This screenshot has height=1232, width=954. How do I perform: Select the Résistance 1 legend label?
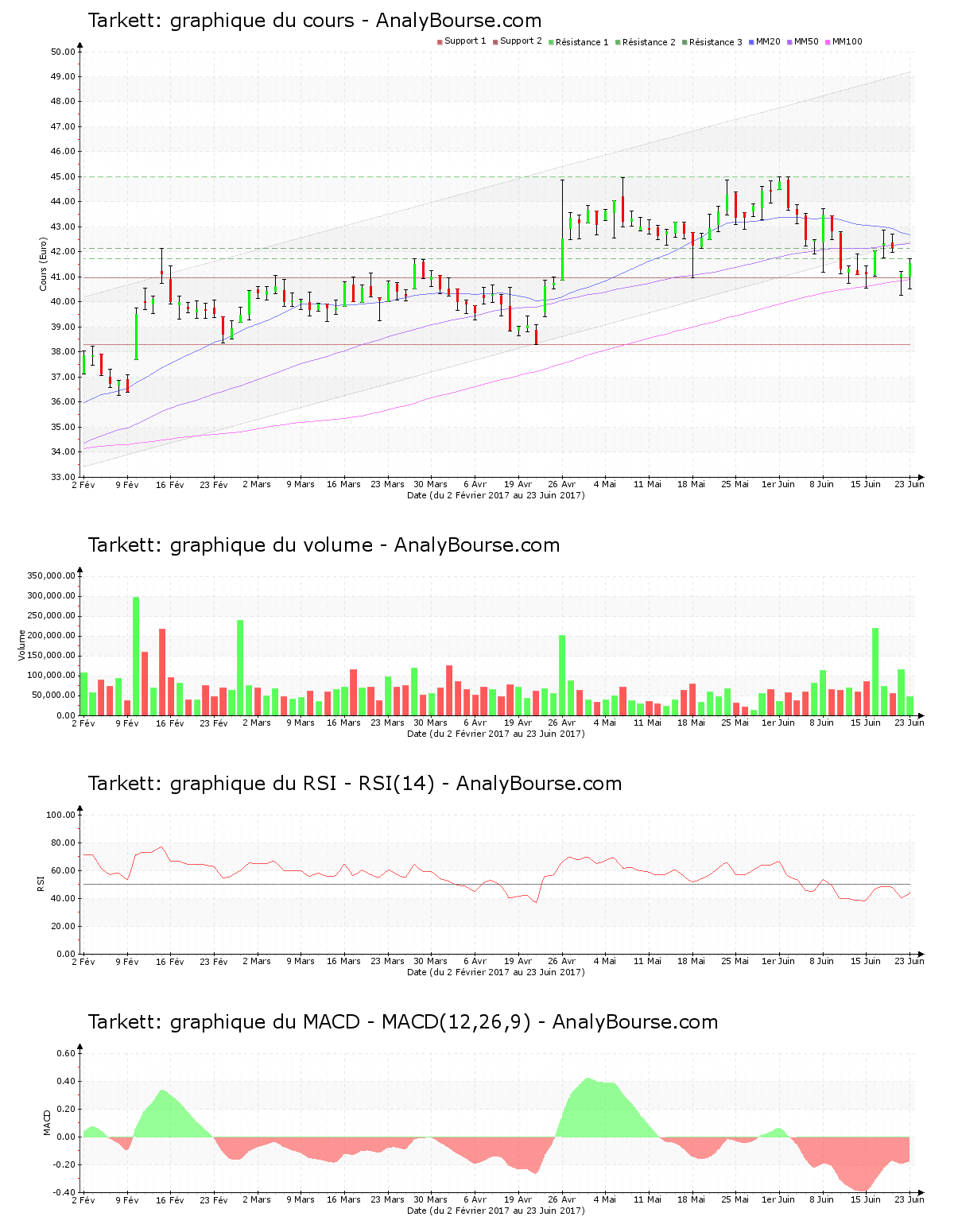(x=582, y=42)
